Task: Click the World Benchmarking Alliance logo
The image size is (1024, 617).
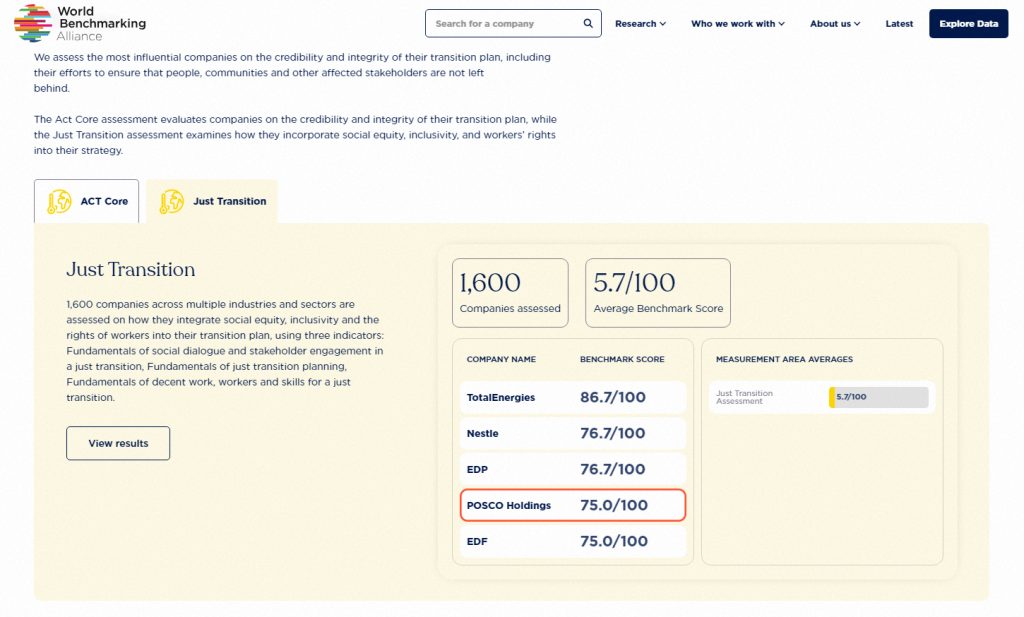Action: (x=80, y=23)
